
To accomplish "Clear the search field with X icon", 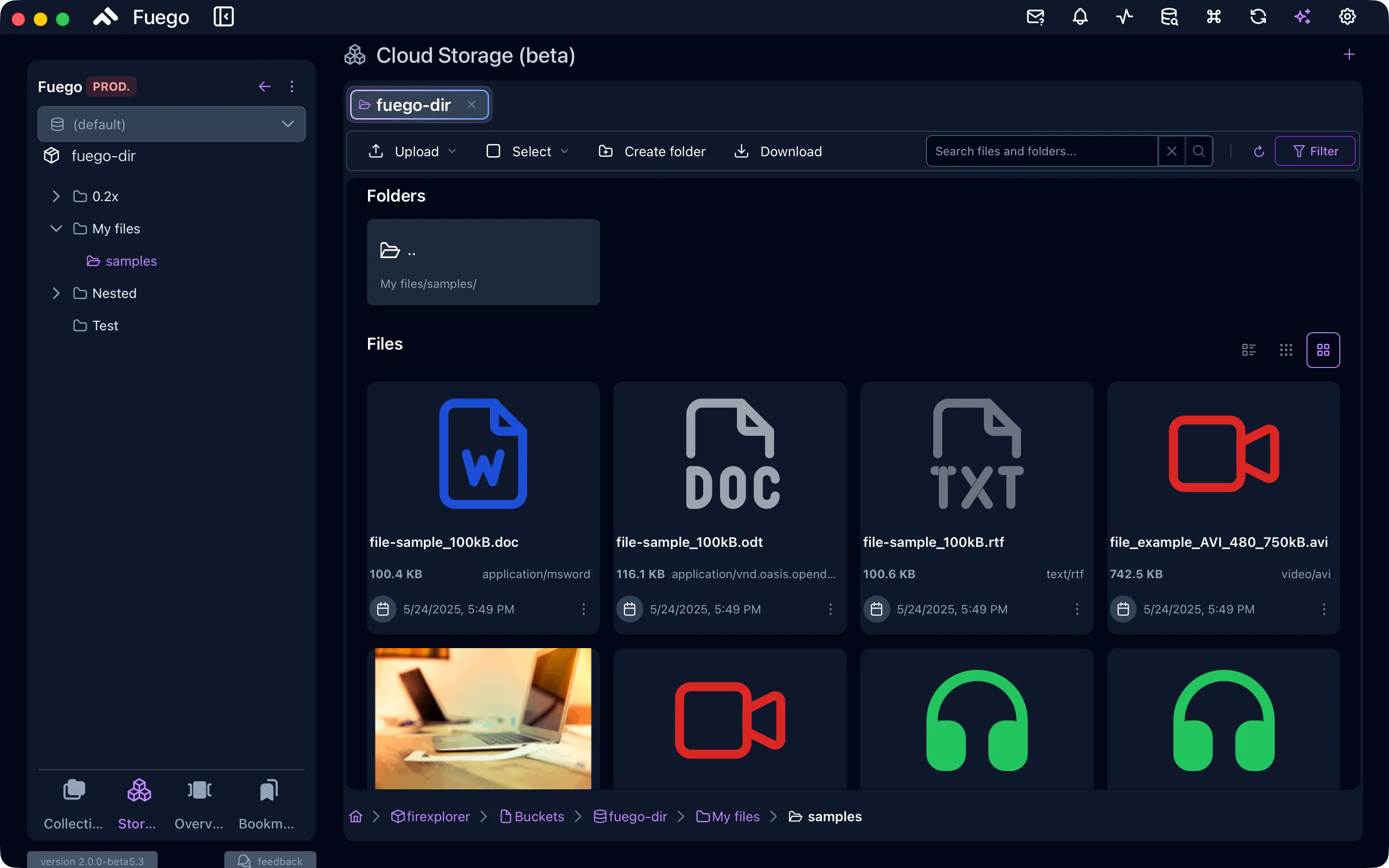I will point(1171,151).
